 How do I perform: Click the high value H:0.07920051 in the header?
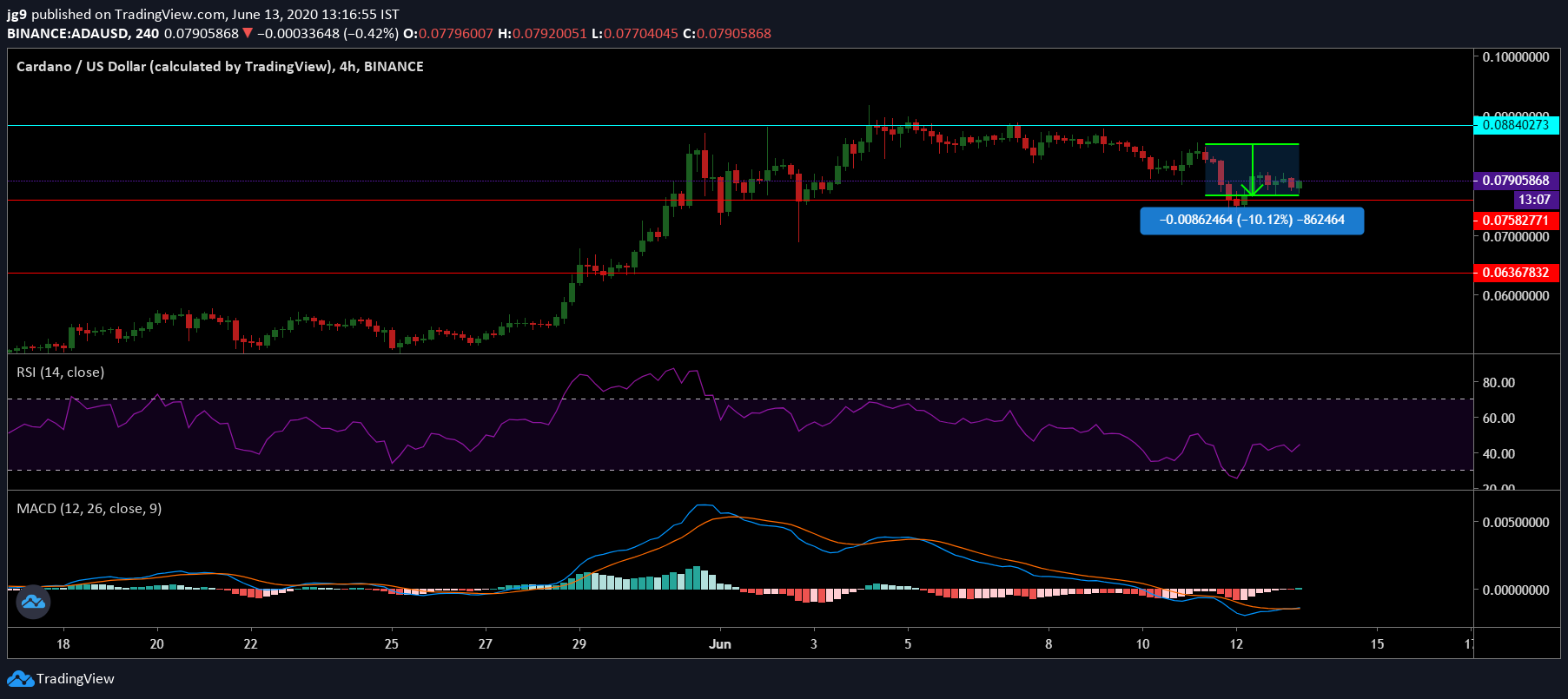pyautogui.click(x=542, y=34)
